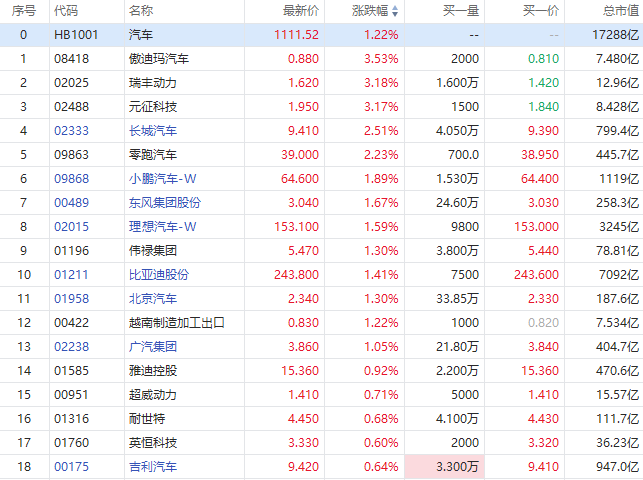Click stock code 02488
This screenshot has height=480, width=643.
(71, 107)
